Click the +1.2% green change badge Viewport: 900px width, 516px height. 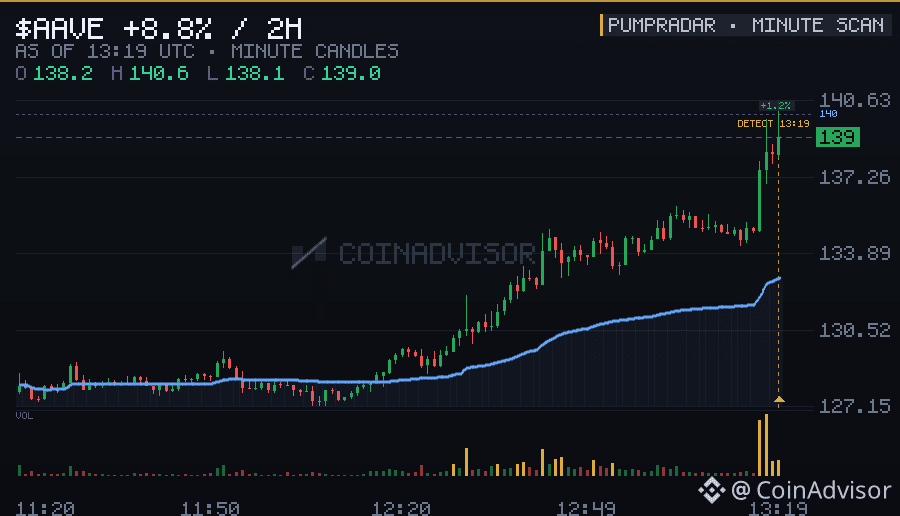point(775,106)
